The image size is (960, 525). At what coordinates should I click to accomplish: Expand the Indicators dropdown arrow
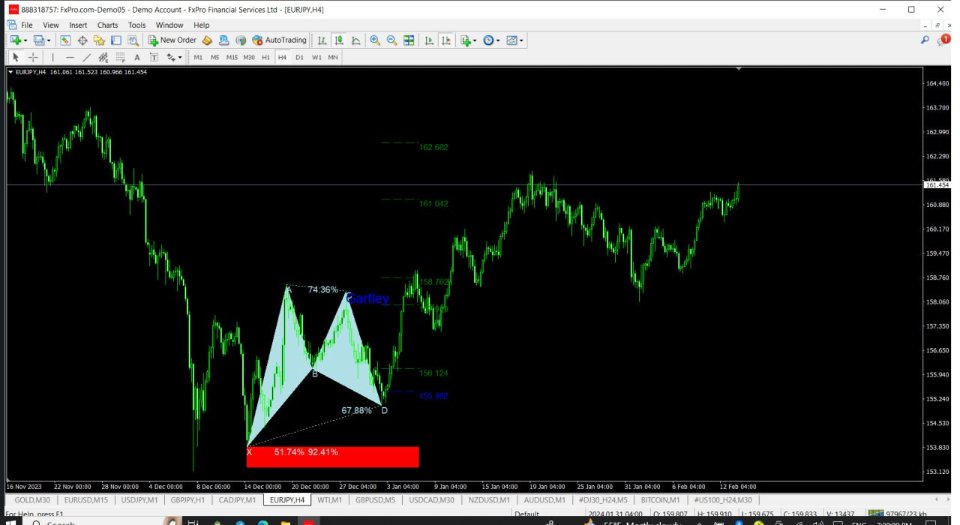click(475, 40)
